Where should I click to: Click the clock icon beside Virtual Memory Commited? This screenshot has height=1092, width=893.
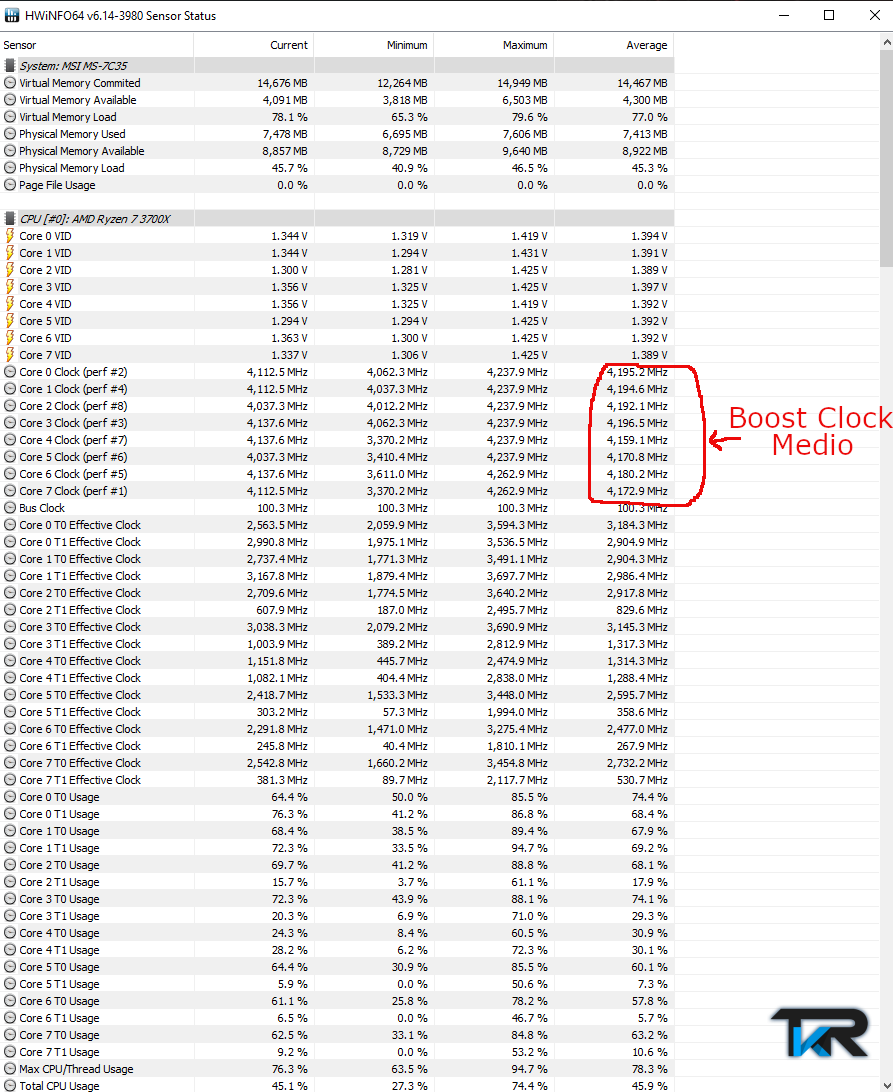click(10, 83)
